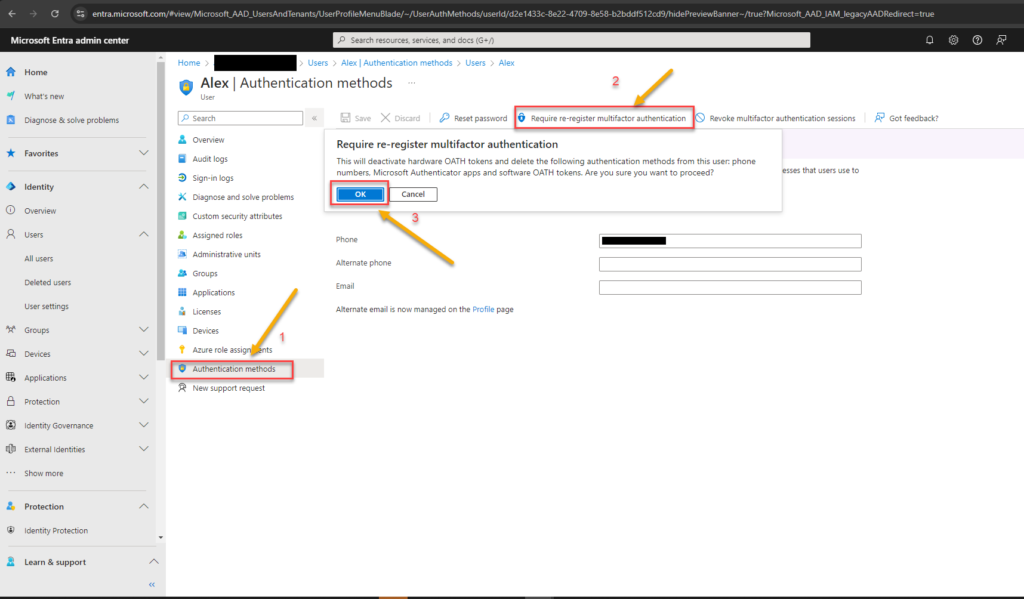Click Diagnose & solve problems sidebar icon

(11, 120)
